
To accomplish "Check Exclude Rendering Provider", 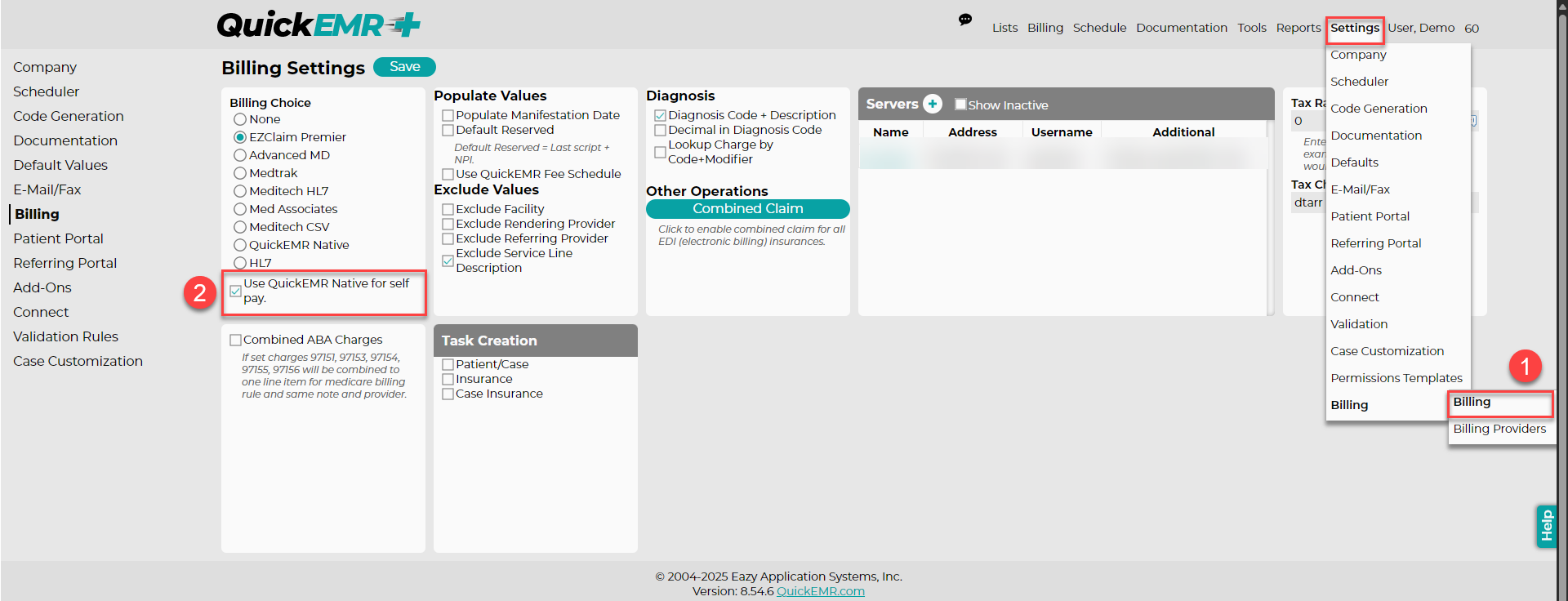I will [448, 225].
